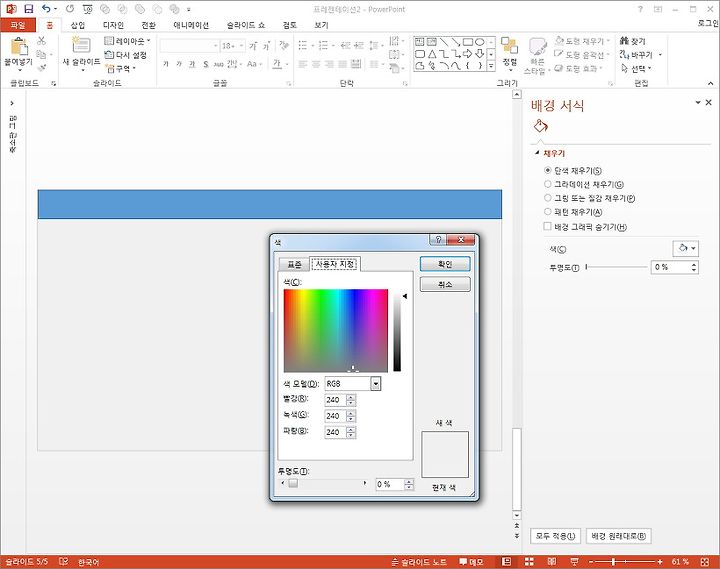Image resolution: width=720 pixels, height=569 pixels.
Task: Click the text shadow S icon
Action: pos(206,64)
